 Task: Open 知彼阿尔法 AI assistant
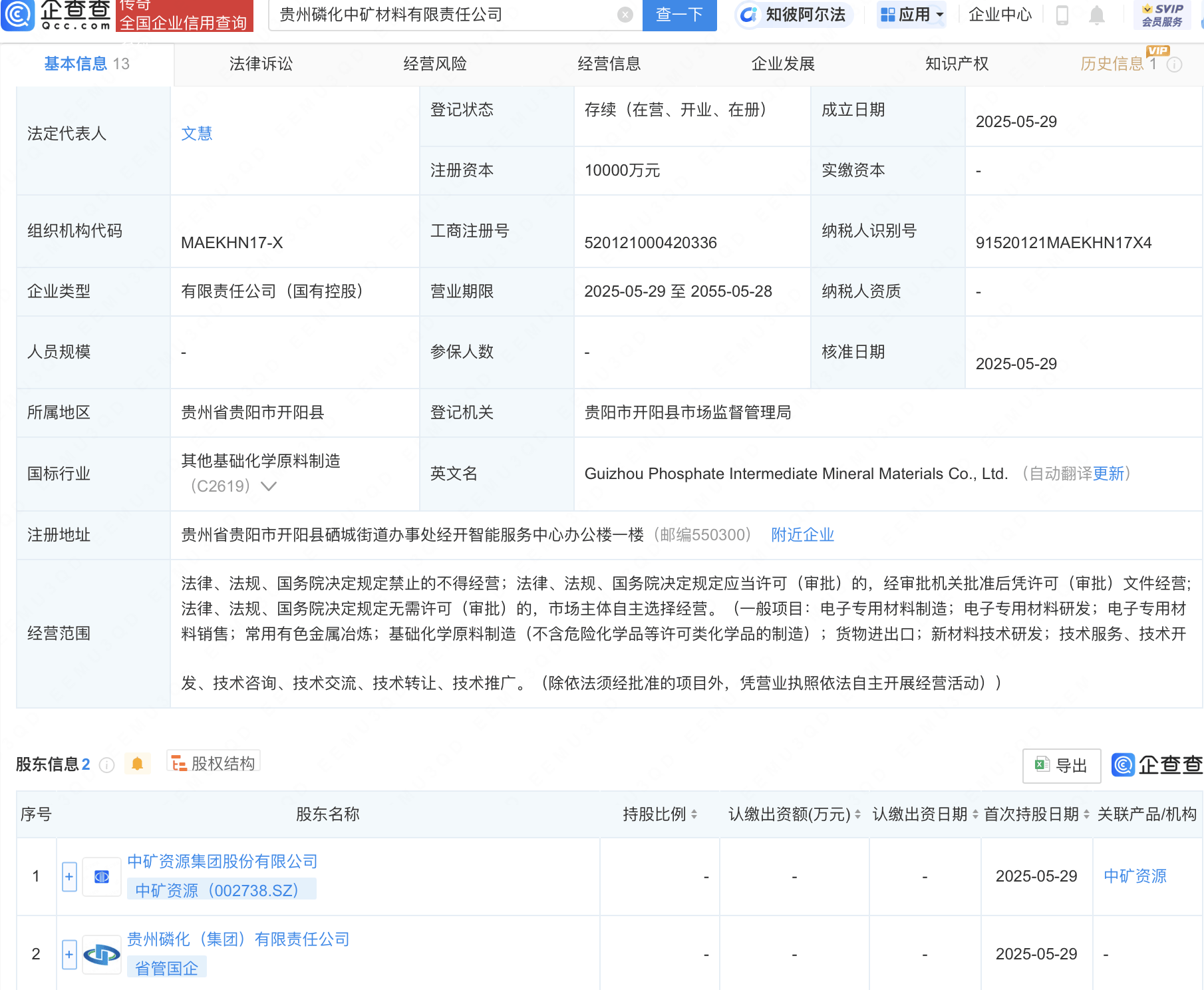794,15
